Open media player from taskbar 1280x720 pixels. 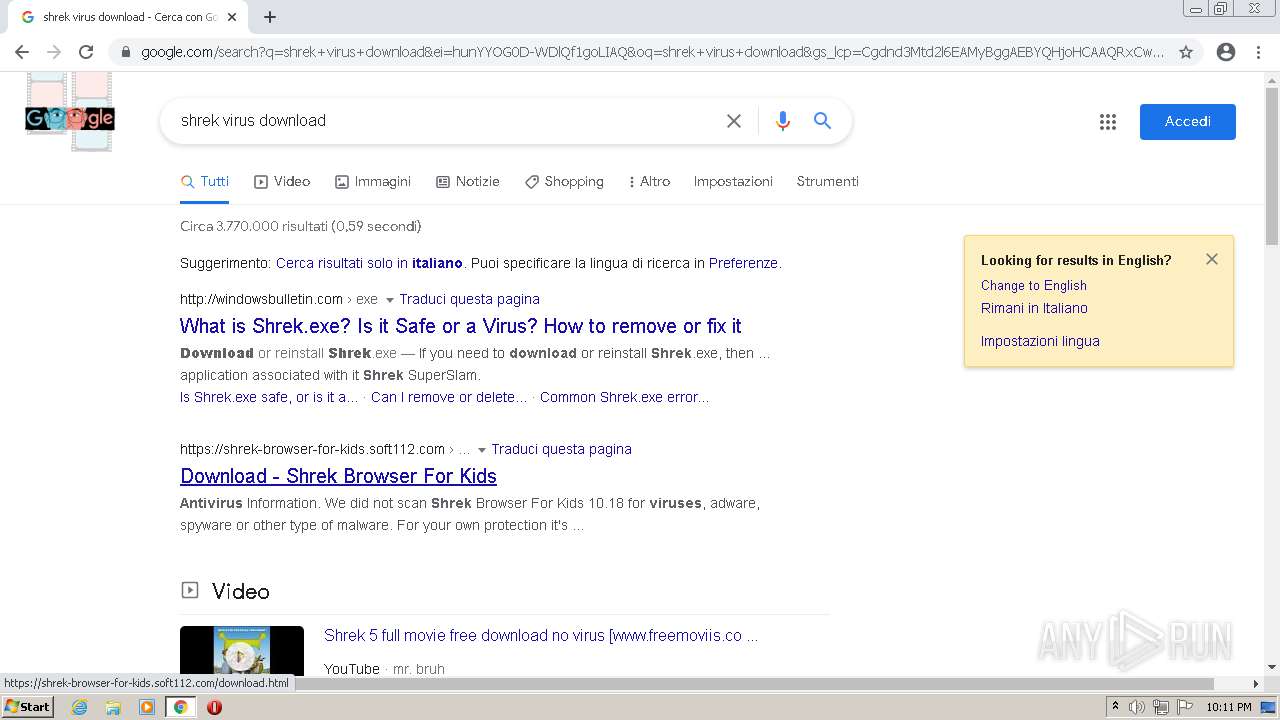point(147,707)
